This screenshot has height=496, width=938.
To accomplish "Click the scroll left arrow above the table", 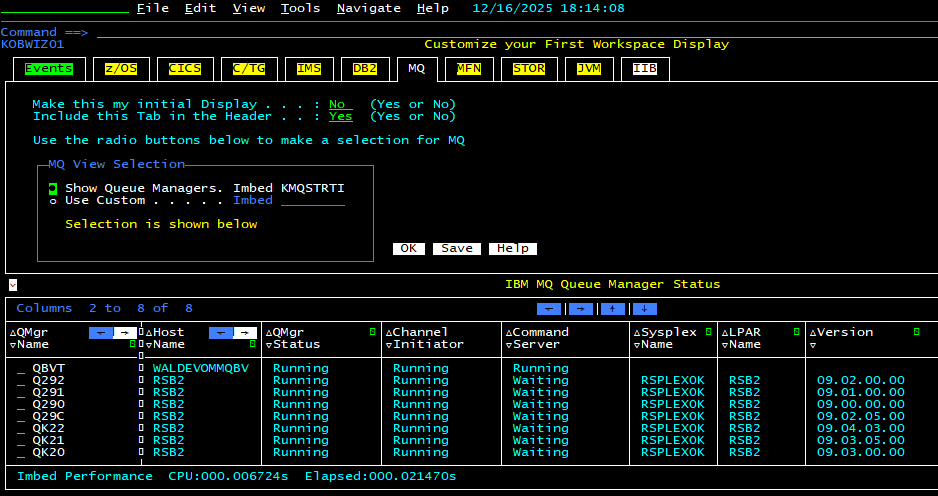I will 549,309.
